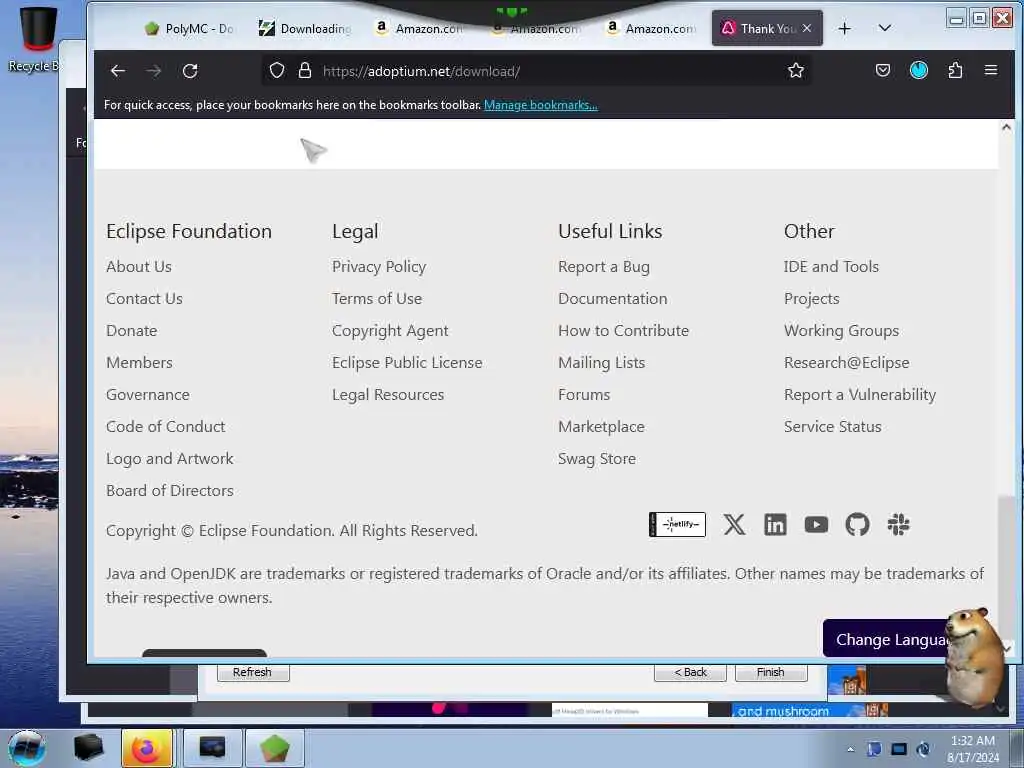Open the Members link

click(139, 362)
